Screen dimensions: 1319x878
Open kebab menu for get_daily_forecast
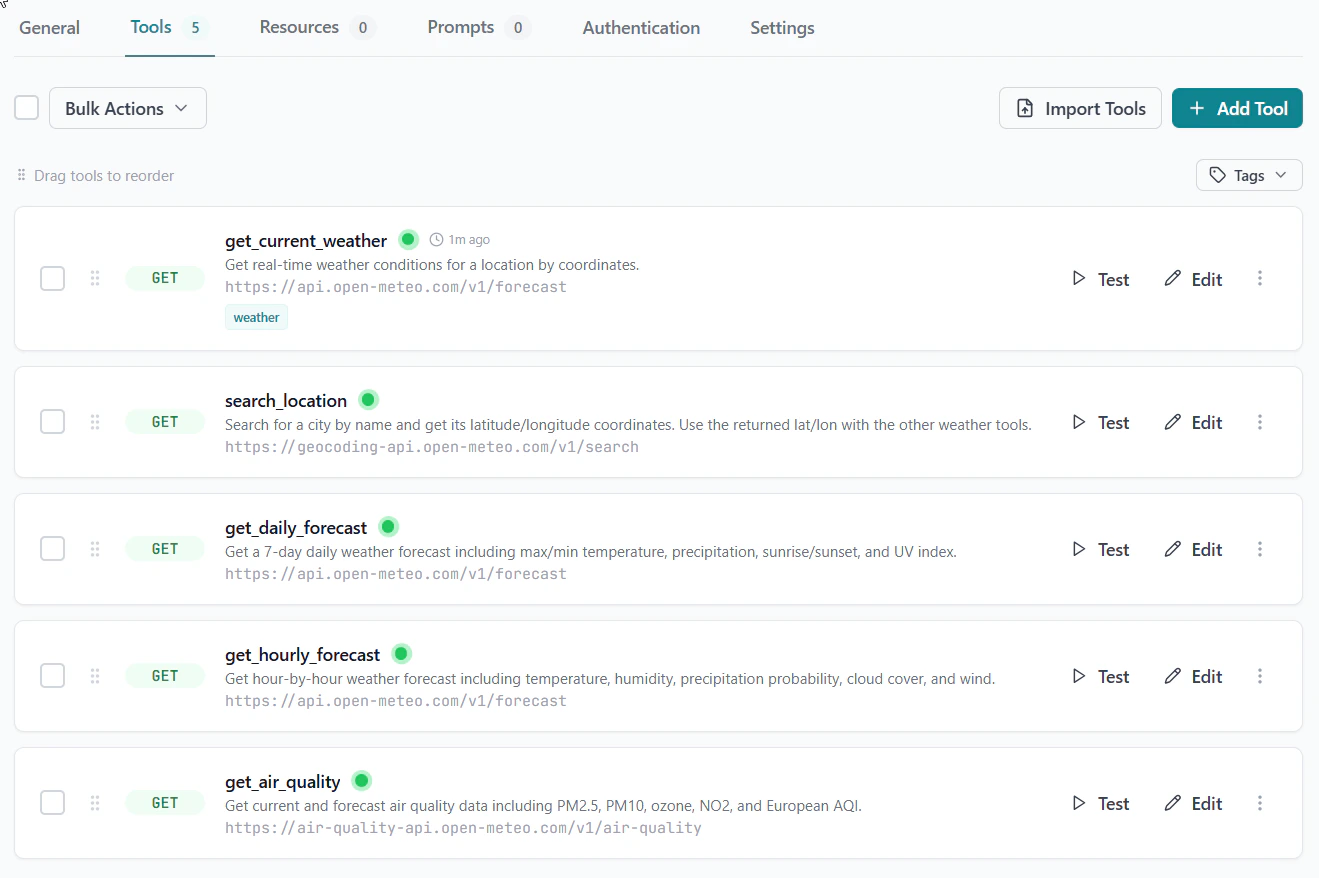point(1260,549)
